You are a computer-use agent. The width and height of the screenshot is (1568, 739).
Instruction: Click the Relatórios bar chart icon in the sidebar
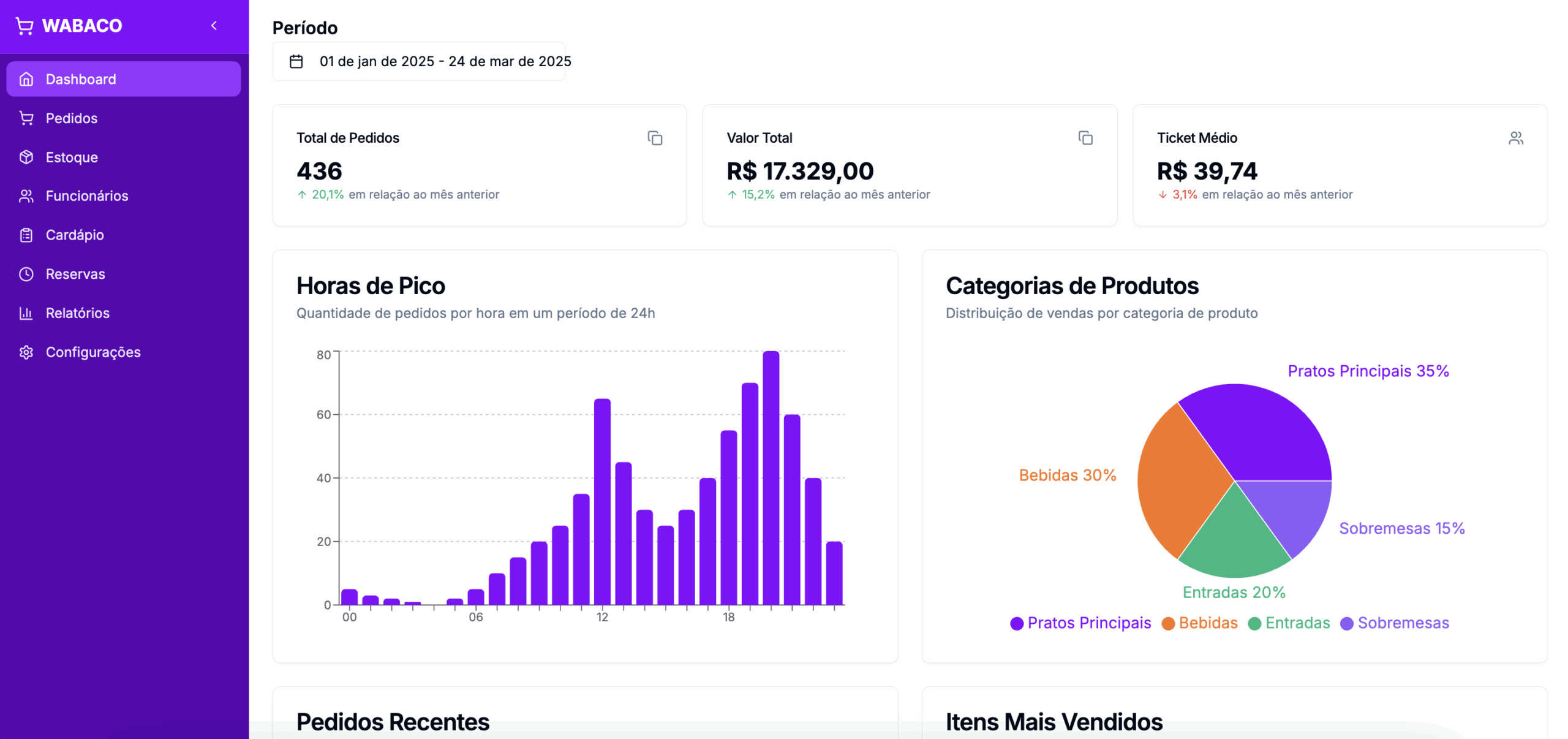click(x=26, y=313)
